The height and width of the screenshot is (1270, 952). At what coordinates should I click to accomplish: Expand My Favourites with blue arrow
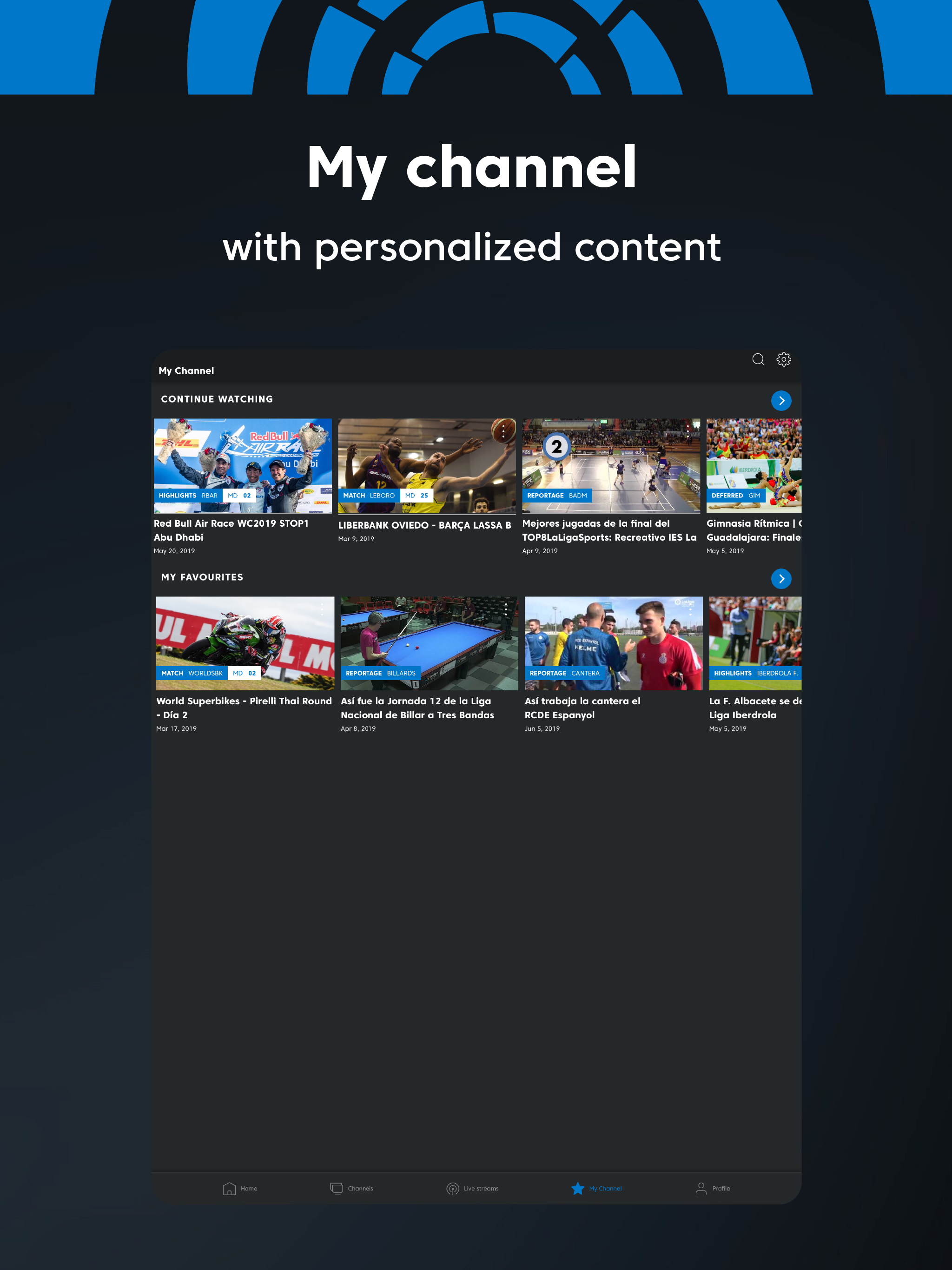pos(781,579)
